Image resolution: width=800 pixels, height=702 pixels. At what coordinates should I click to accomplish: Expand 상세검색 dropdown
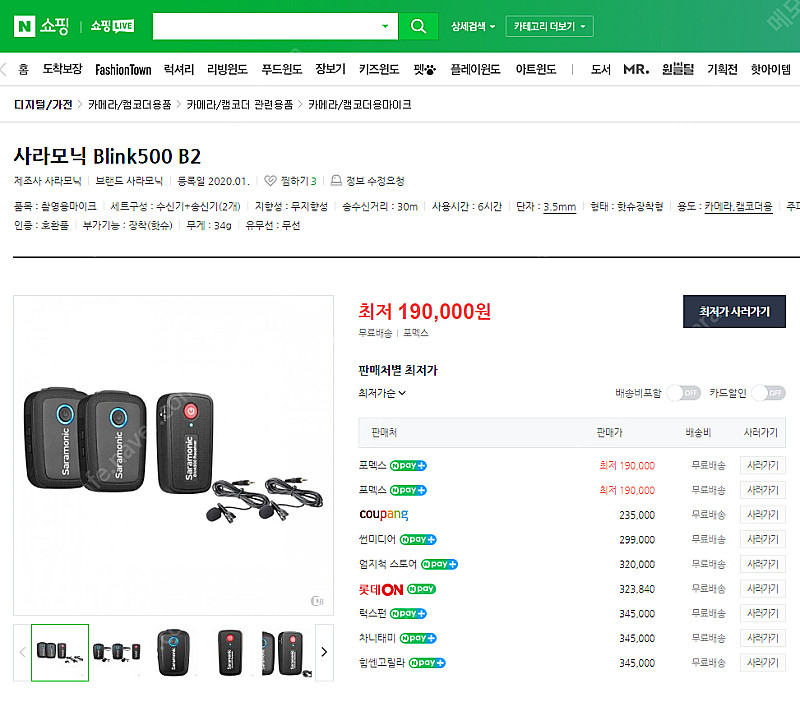(x=472, y=26)
